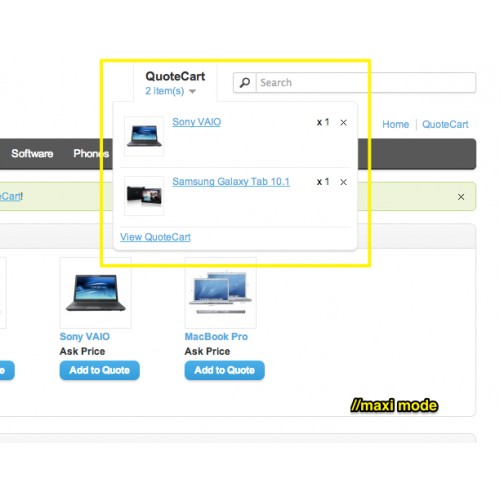
Task: Open the QuoteCart link beside Home
Action: tap(445, 124)
